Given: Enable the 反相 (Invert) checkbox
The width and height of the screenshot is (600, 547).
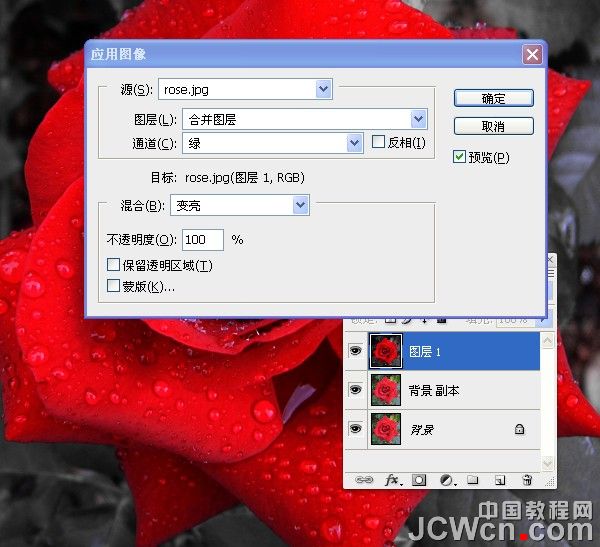Looking at the screenshot, I should click(x=379, y=142).
